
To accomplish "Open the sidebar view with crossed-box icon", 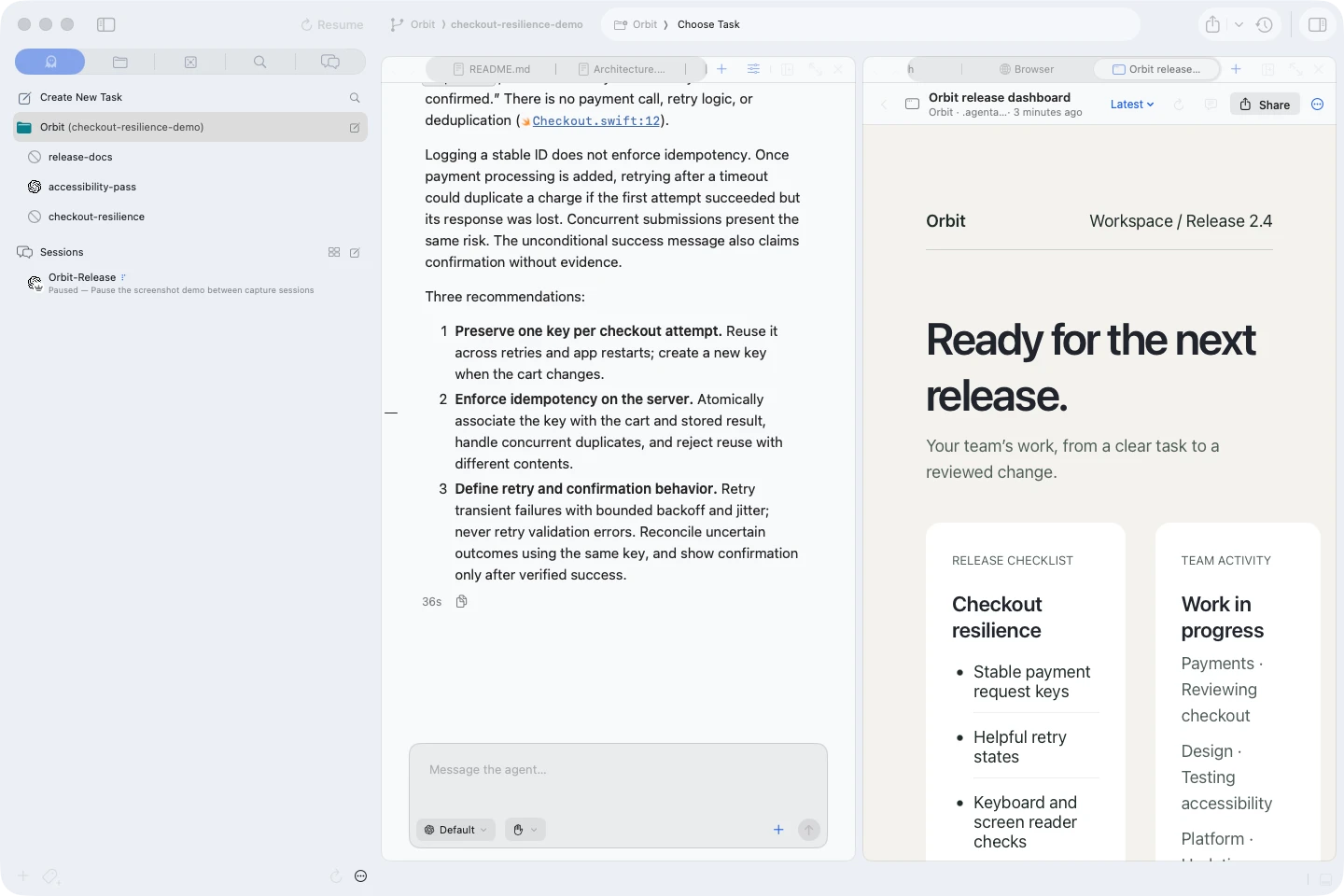I will point(190,62).
